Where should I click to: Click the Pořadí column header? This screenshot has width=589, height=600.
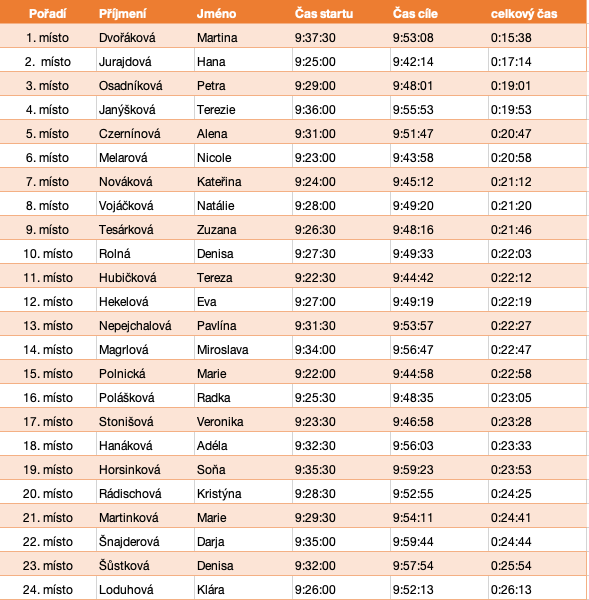click(x=48, y=13)
